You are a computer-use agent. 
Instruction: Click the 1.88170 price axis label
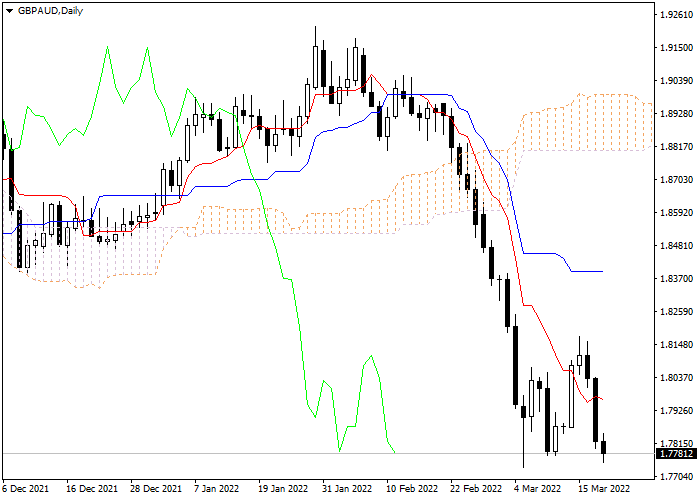coord(677,147)
